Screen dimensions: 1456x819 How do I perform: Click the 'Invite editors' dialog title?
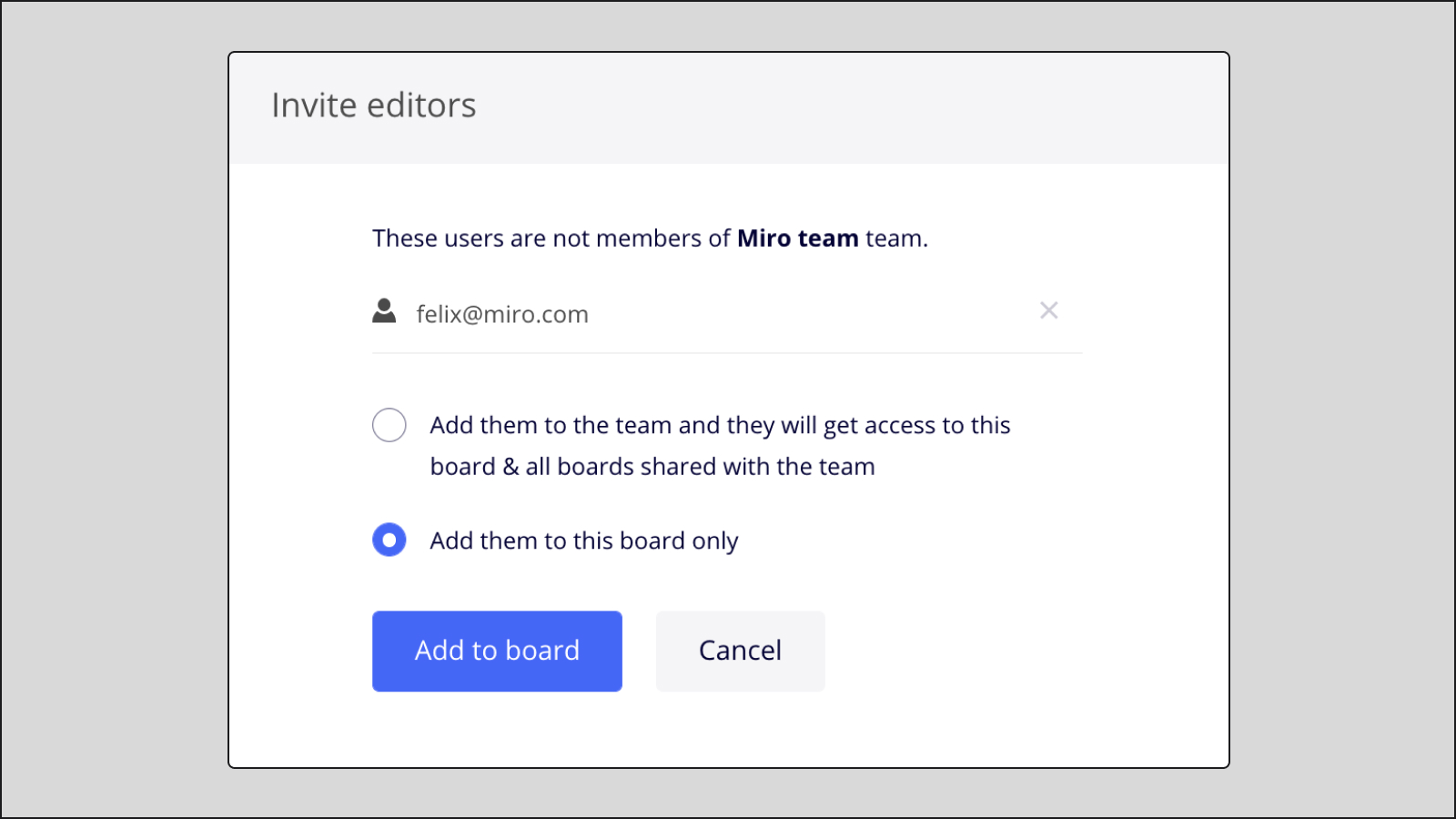[x=373, y=105]
